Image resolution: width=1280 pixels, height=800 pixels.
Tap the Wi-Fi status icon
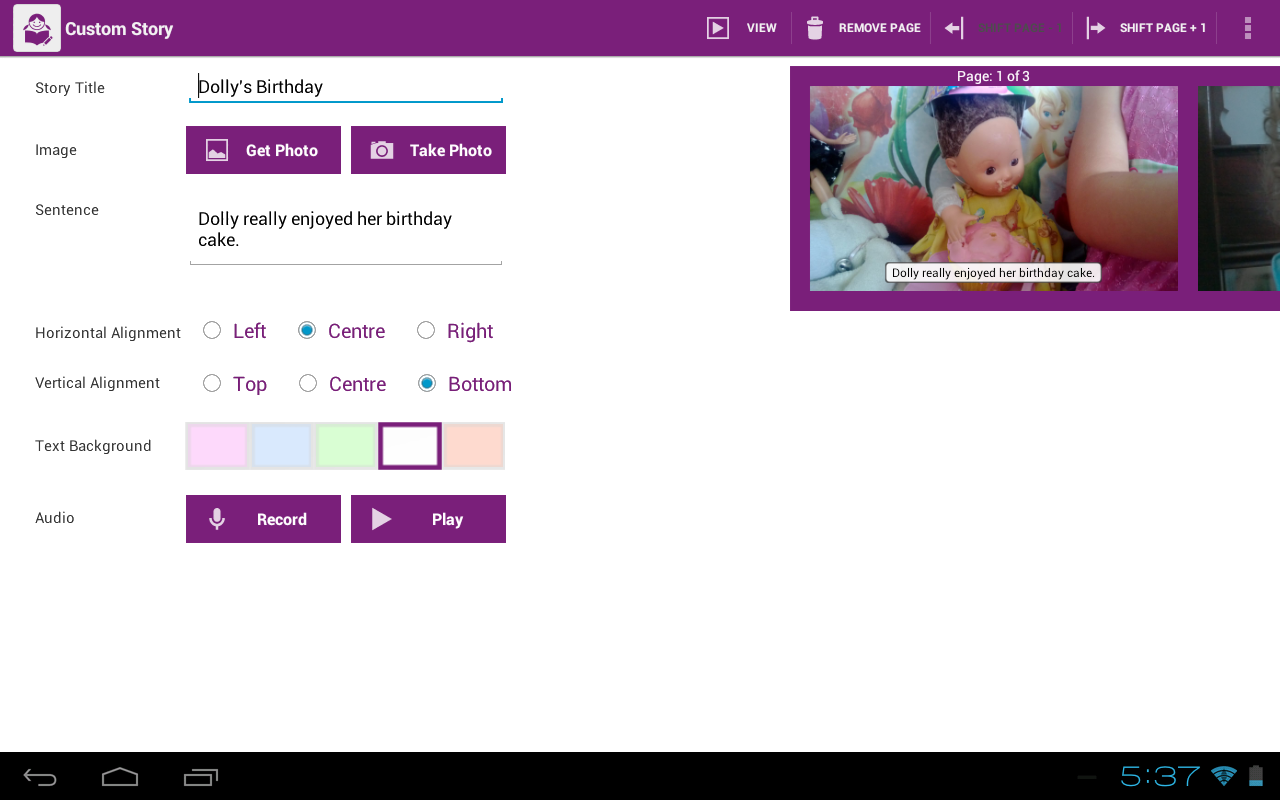tap(1223, 776)
